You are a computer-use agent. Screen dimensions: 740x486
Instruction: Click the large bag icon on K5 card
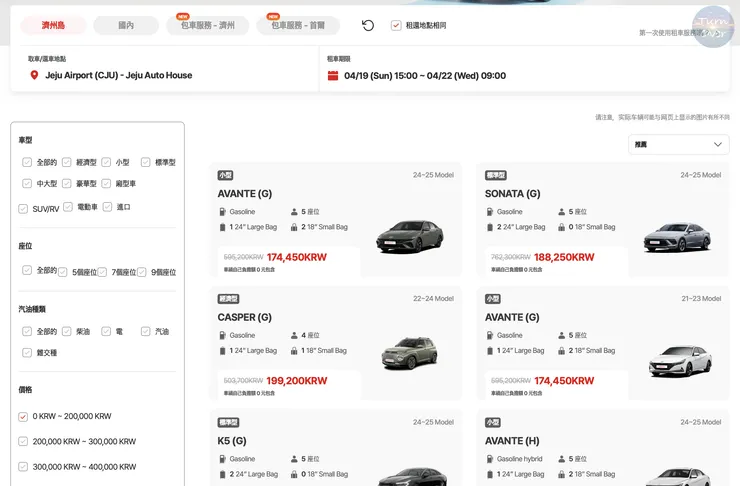(222, 474)
